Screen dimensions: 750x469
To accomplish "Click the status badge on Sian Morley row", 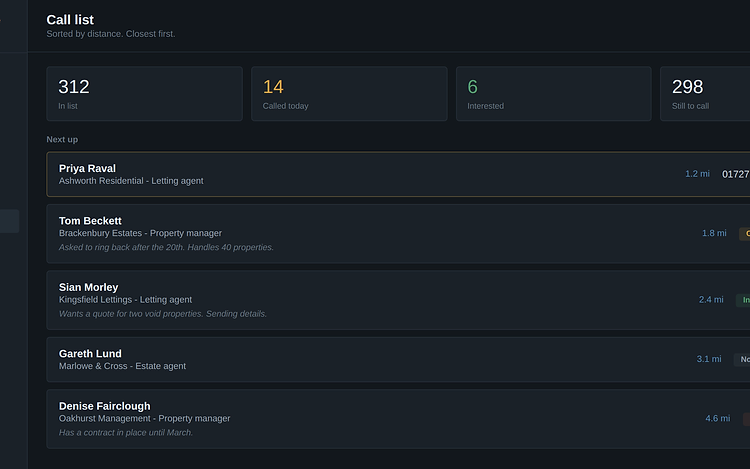I will 743,300.
